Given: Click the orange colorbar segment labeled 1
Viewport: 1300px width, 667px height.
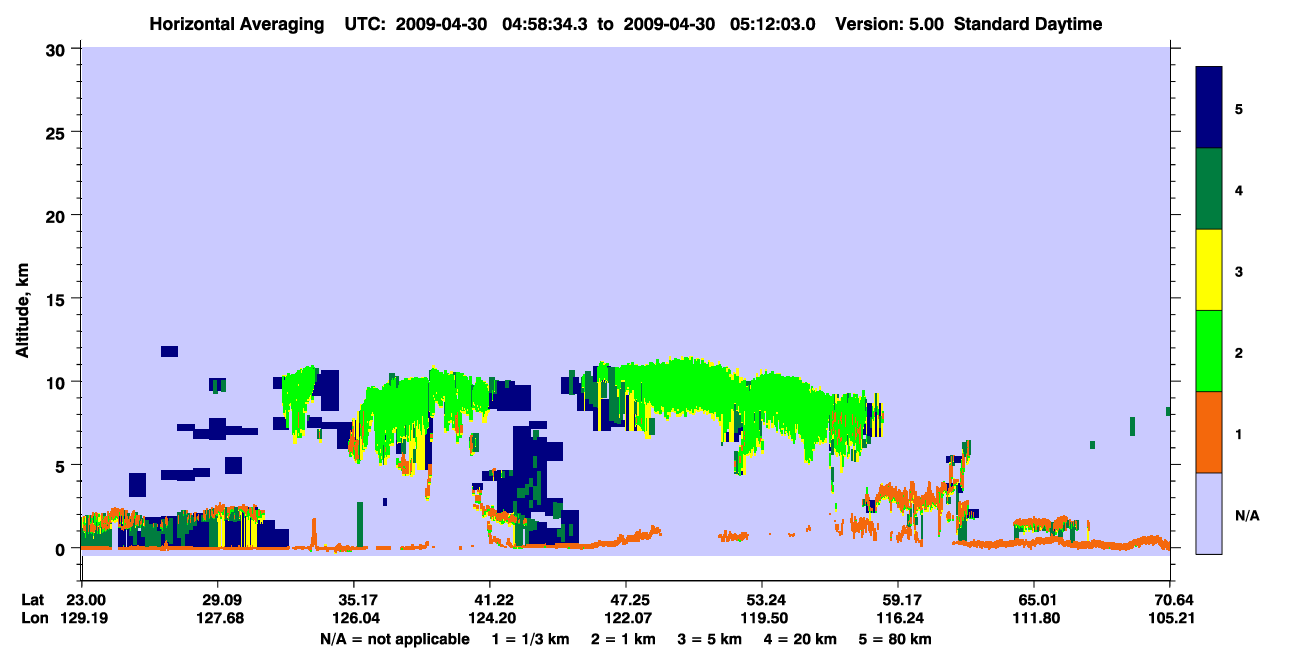Looking at the screenshot, I should coord(1209,432).
